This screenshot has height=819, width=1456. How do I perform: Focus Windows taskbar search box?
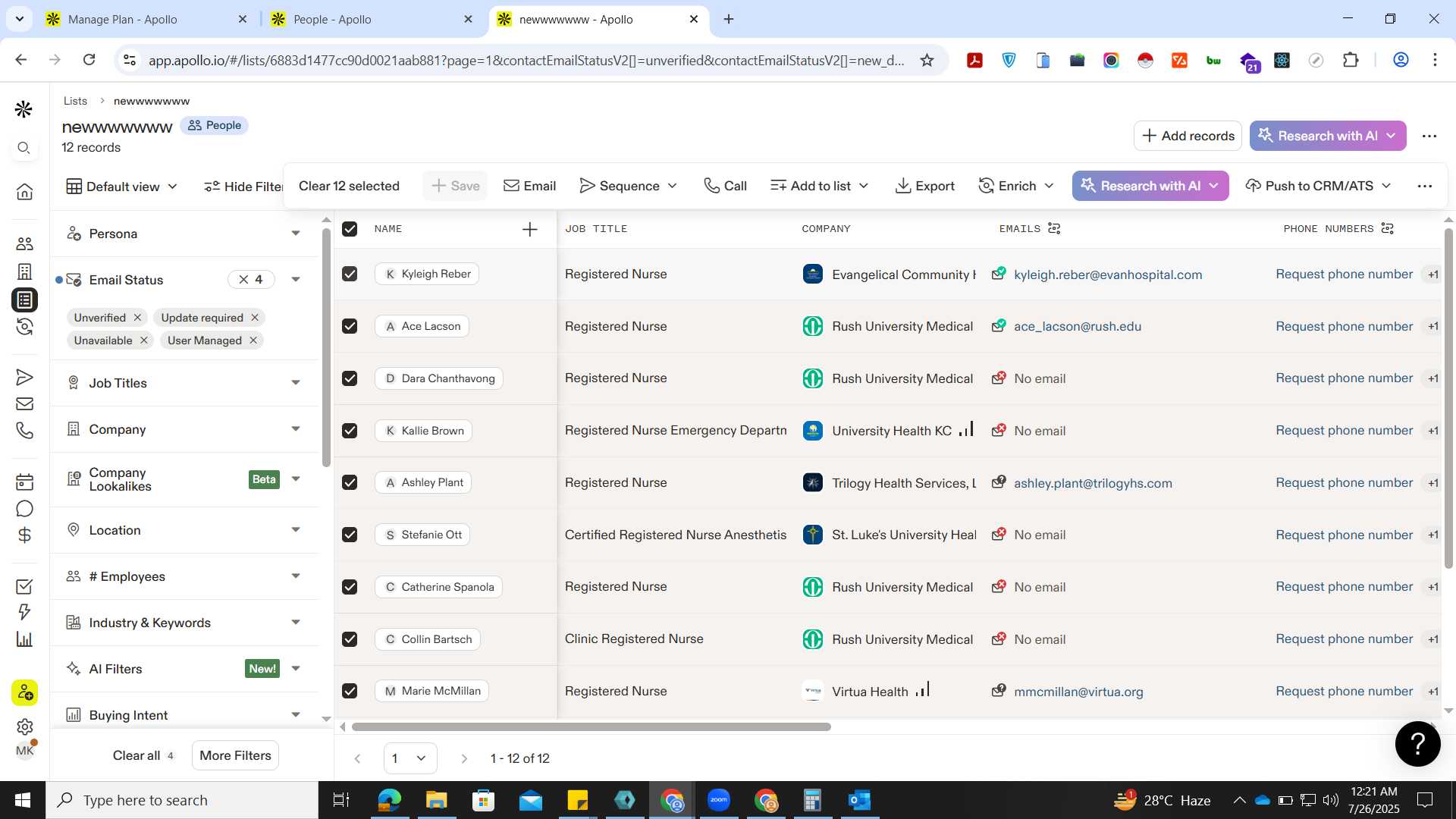[x=182, y=800]
